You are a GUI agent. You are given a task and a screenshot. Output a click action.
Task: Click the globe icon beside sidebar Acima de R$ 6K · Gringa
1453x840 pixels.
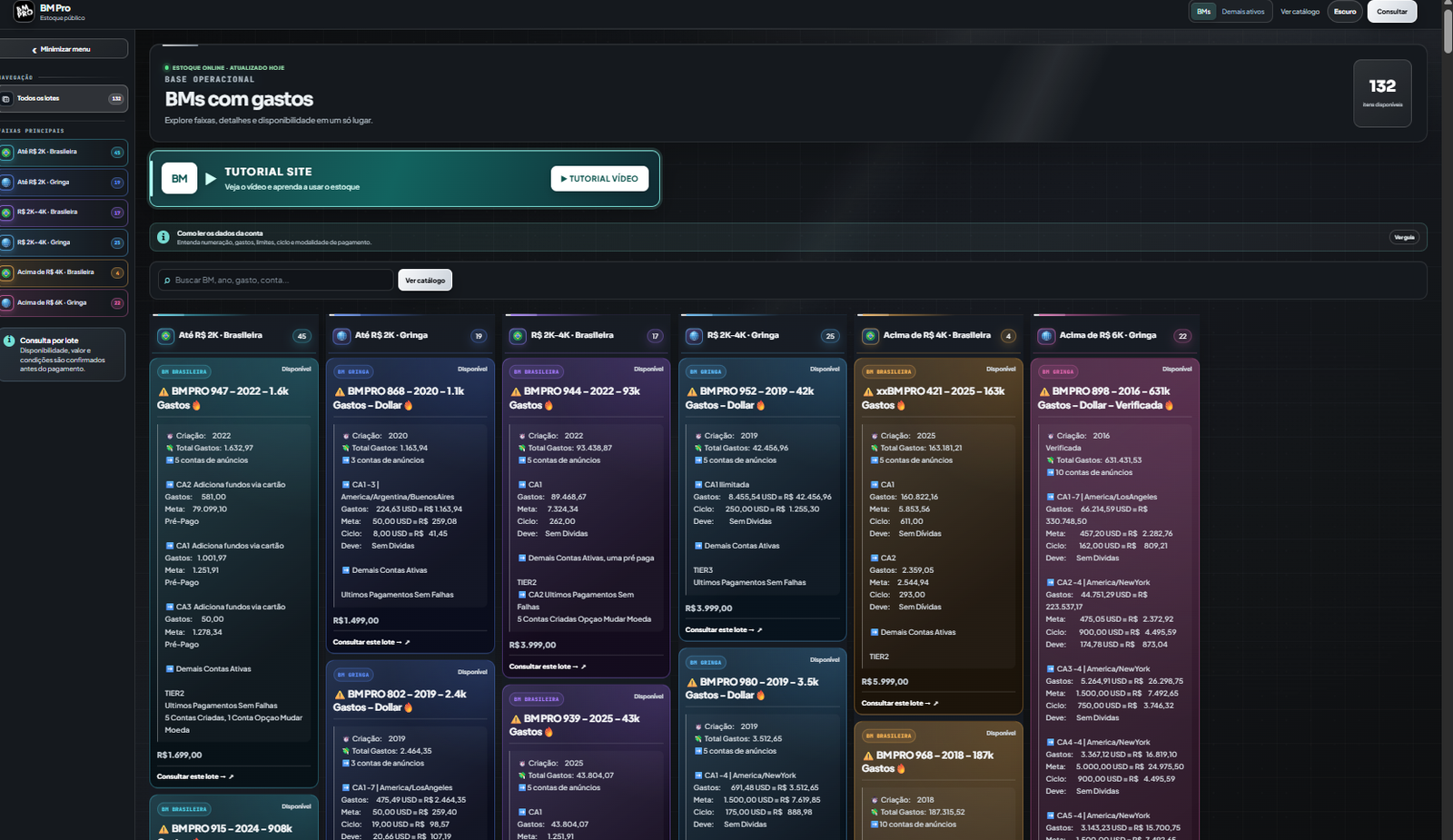coord(6,303)
